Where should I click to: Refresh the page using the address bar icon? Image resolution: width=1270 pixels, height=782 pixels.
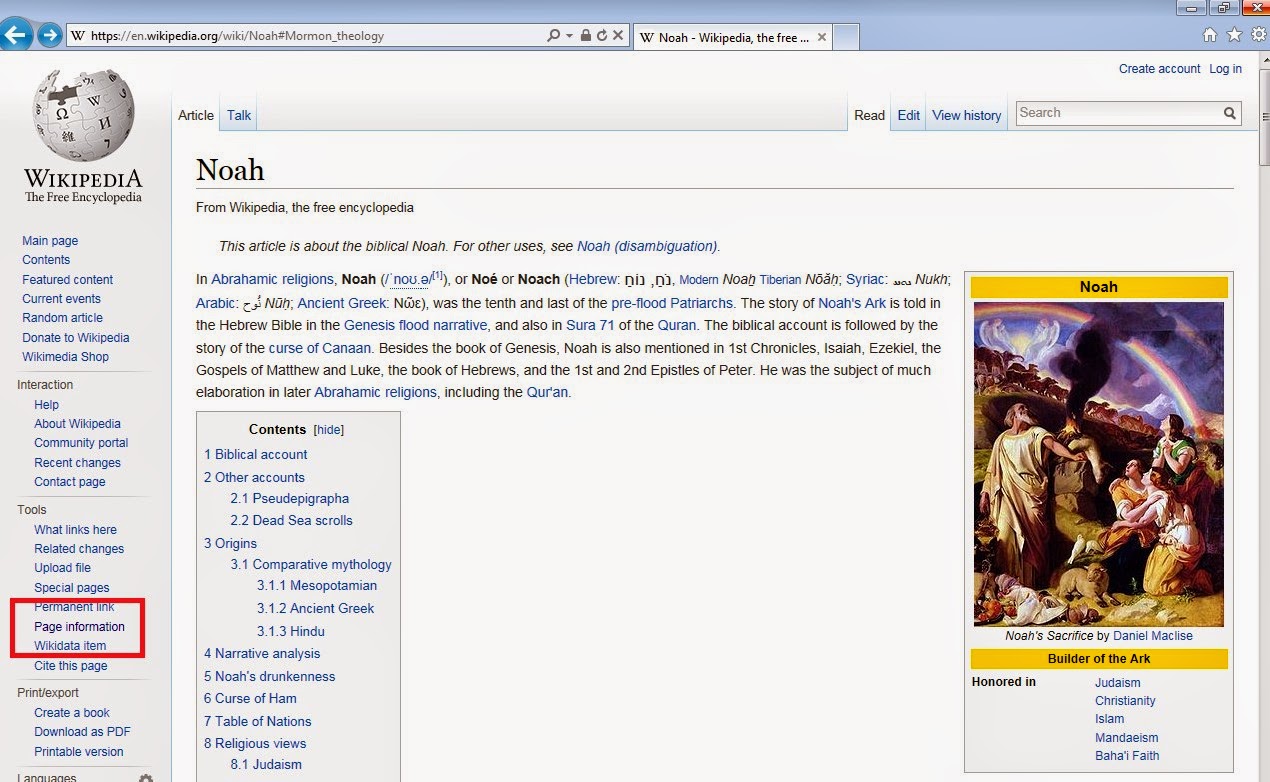click(x=602, y=34)
